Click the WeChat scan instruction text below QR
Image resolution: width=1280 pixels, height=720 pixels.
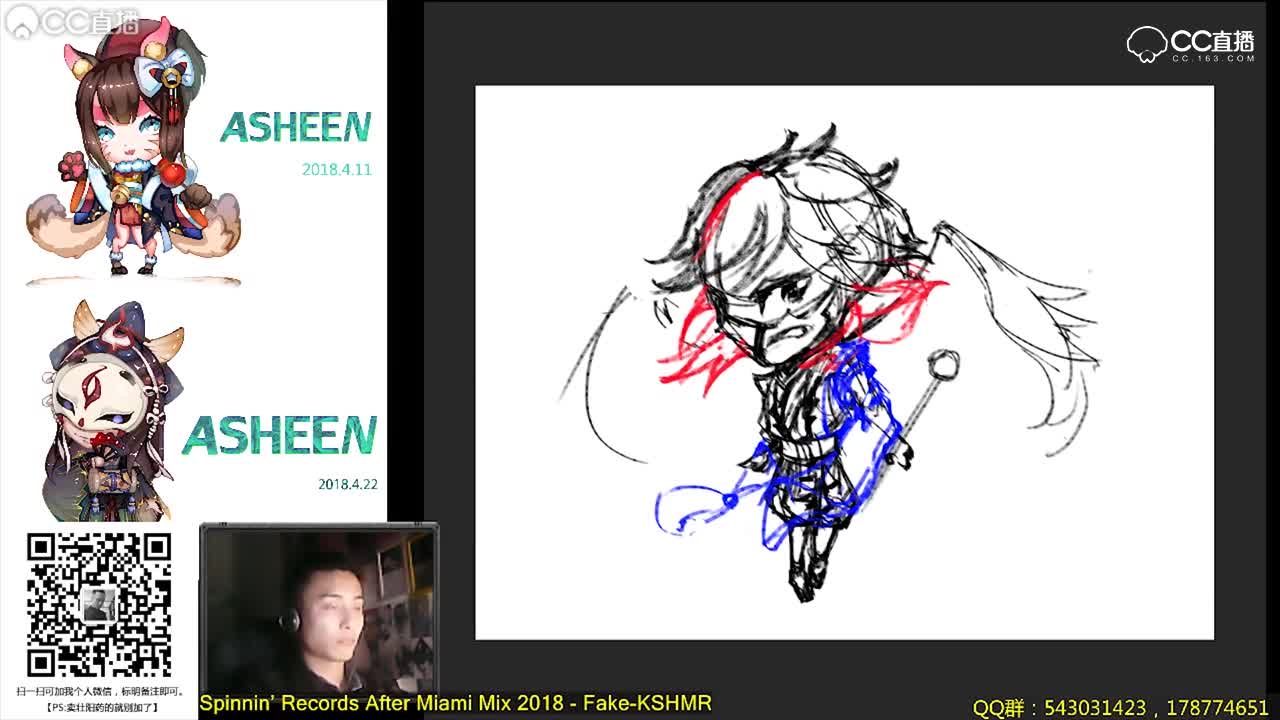click(x=100, y=692)
